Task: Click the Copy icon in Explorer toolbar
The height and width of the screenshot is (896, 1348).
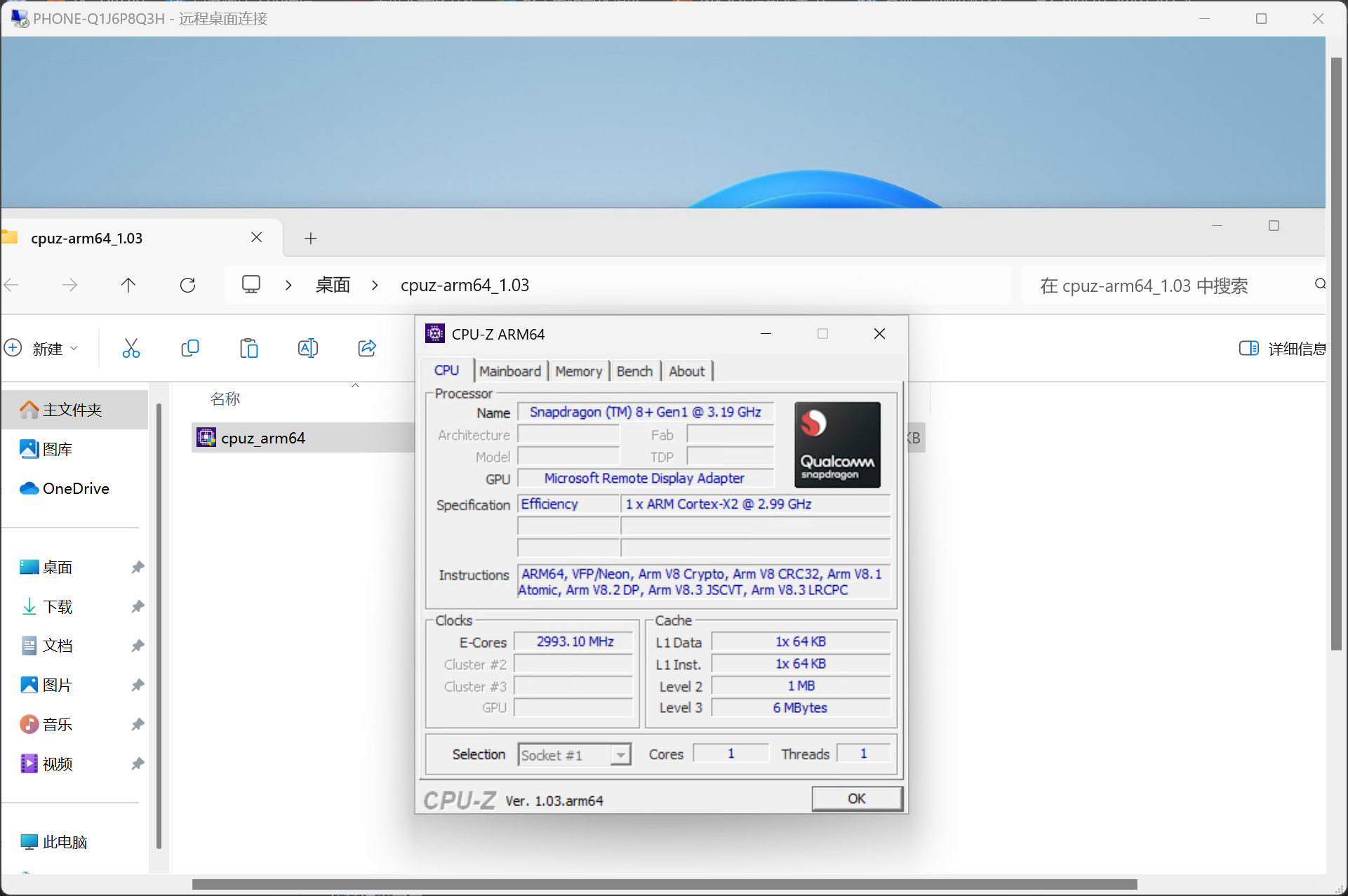Action: (x=190, y=348)
